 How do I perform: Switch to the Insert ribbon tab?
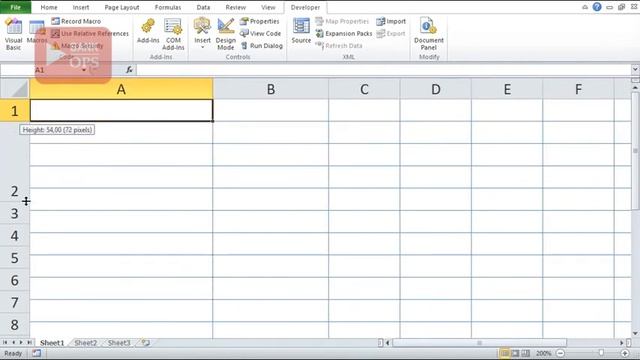tap(81, 7)
